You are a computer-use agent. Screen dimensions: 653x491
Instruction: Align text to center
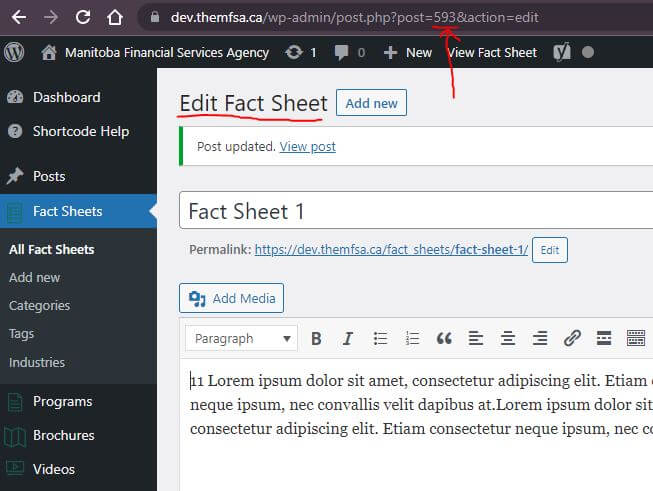point(508,339)
